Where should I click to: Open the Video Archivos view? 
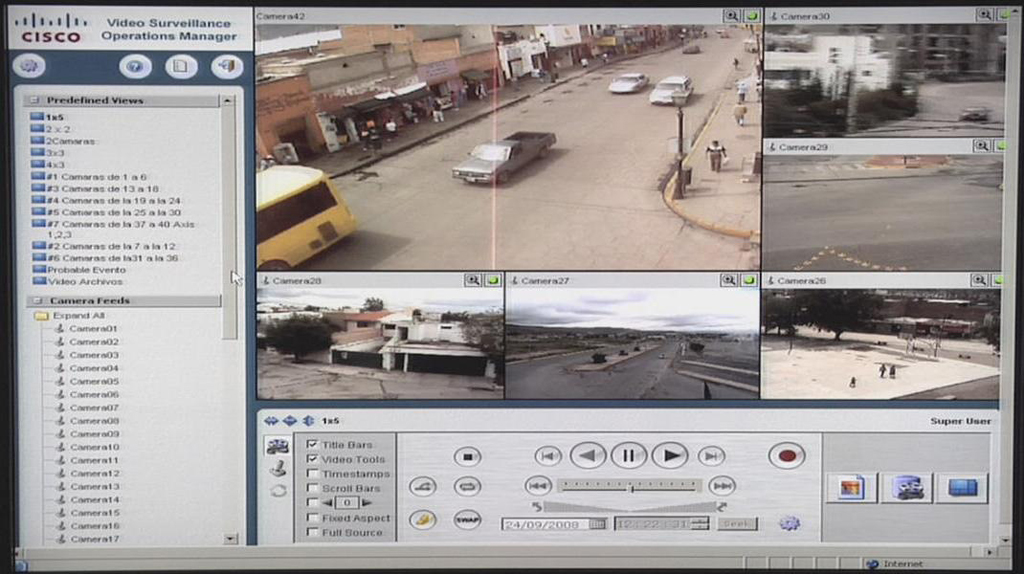[x=84, y=282]
